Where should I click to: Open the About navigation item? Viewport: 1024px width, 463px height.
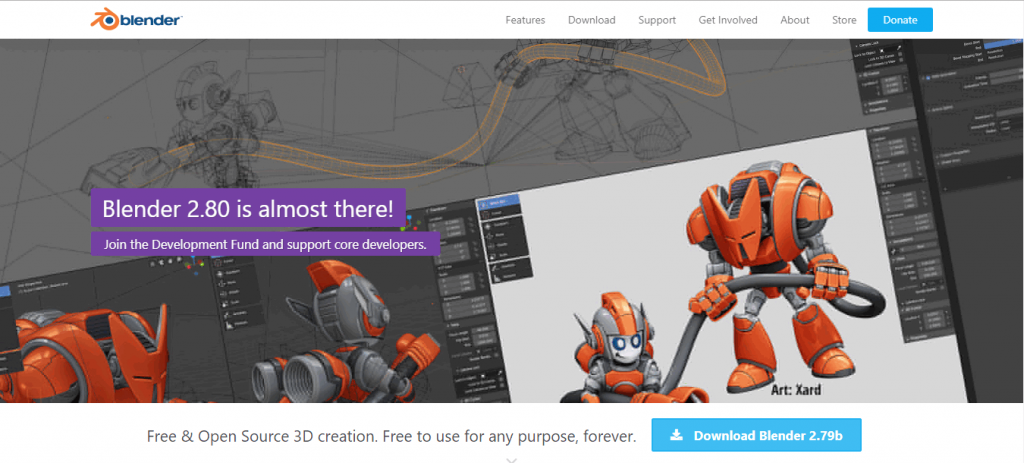point(795,20)
